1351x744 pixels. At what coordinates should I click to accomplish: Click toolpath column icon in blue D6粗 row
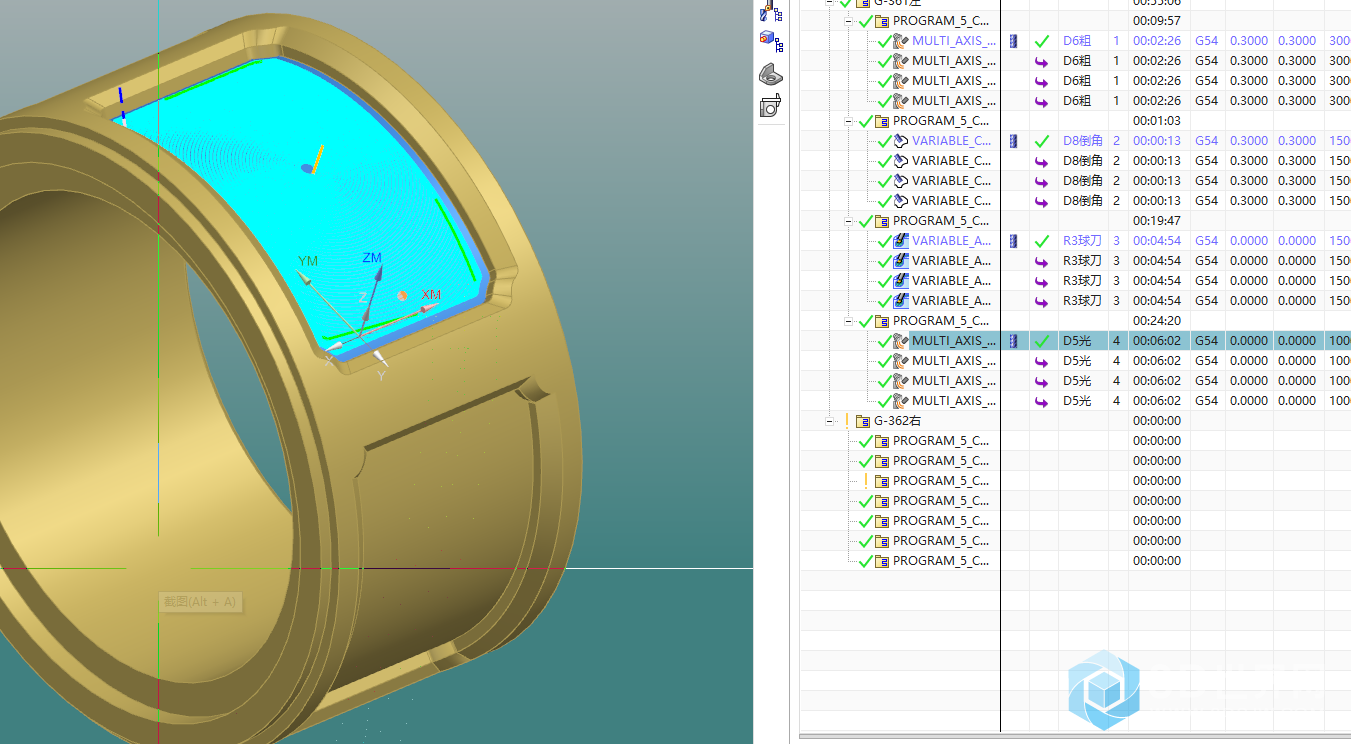tap(1015, 41)
